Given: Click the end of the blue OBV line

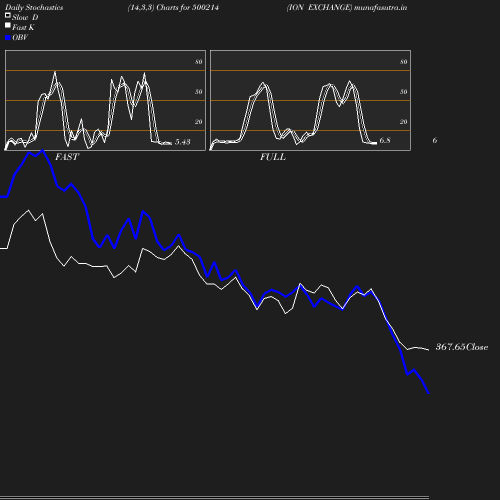Looking at the screenshot, I should 428,393.
